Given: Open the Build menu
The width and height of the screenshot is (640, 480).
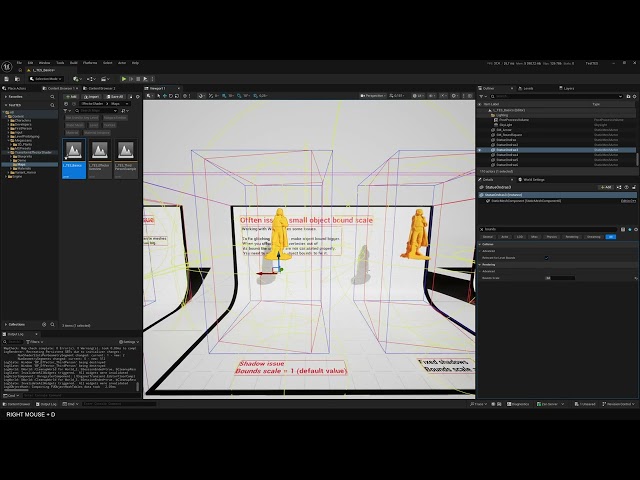Looking at the screenshot, I should coord(73,63).
